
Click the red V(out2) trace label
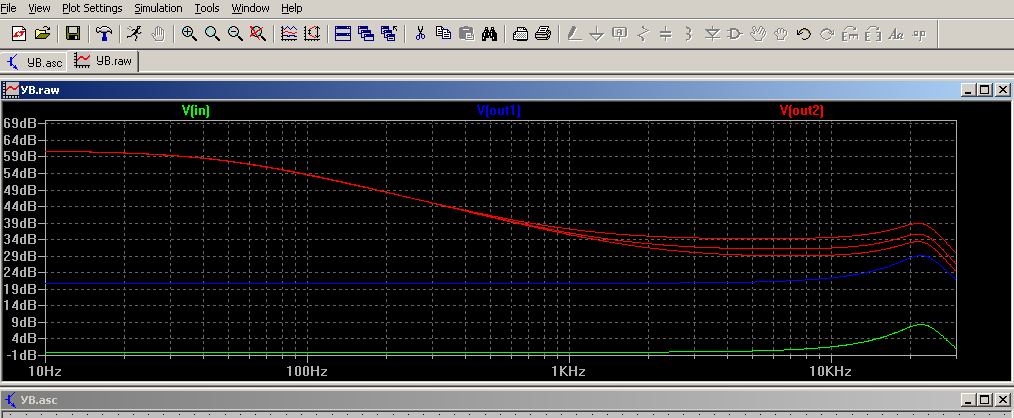tap(801, 111)
